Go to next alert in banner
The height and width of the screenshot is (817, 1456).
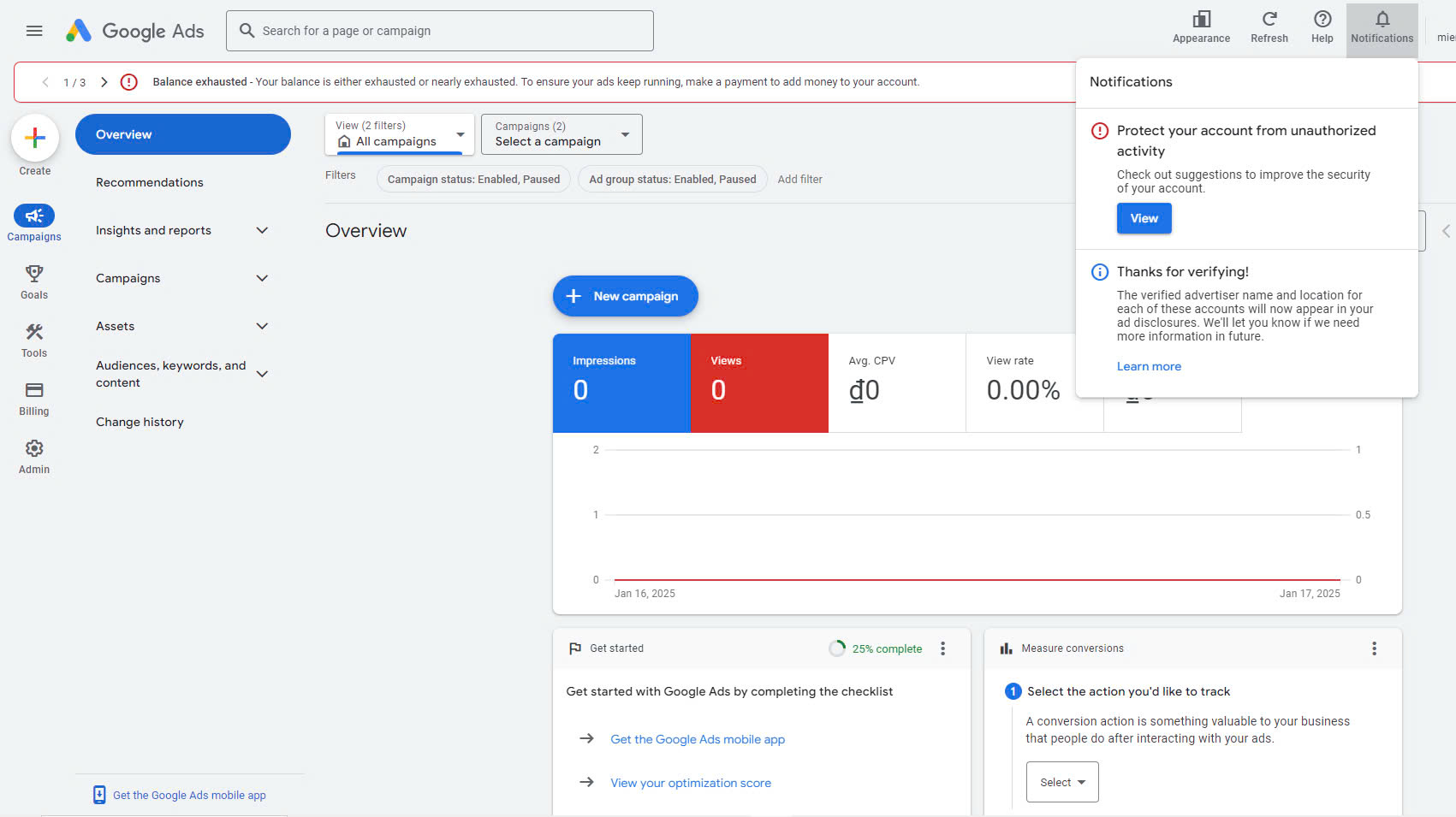click(104, 82)
